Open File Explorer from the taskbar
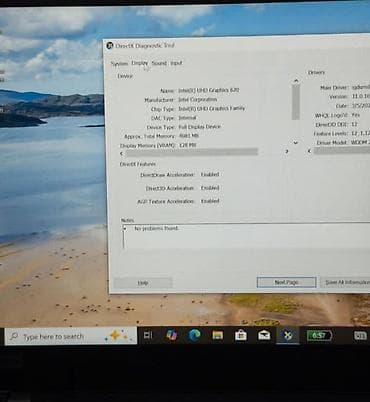Viewport: 370px width, 402px height. pyautogui.click(x=218, y=335)
